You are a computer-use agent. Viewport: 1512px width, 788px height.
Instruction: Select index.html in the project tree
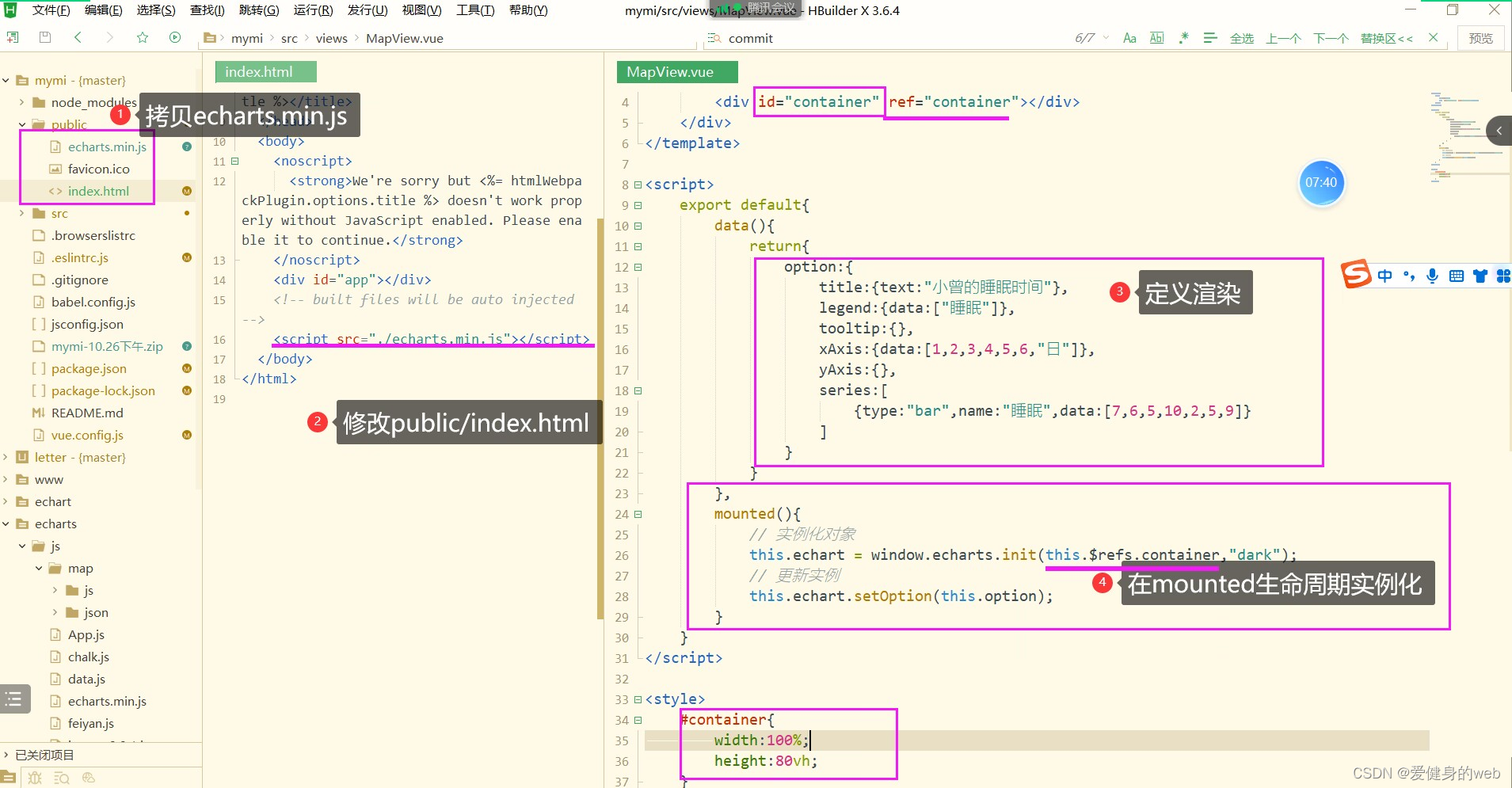[98, 191]
